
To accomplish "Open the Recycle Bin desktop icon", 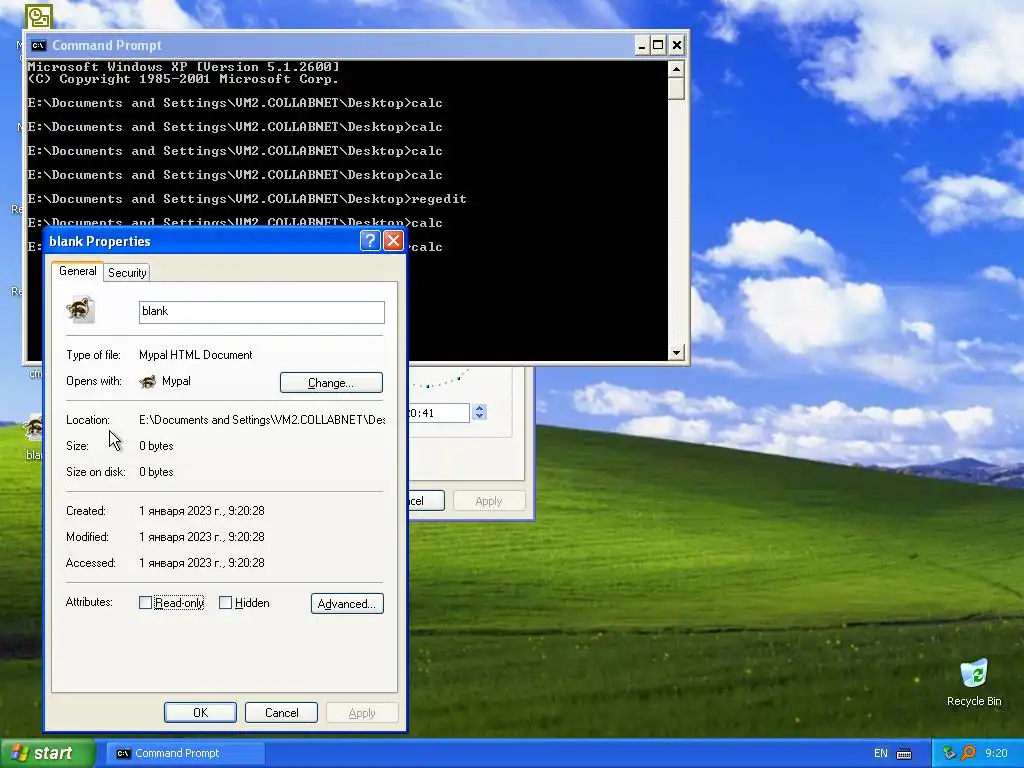I will click(x=974, y=673).
